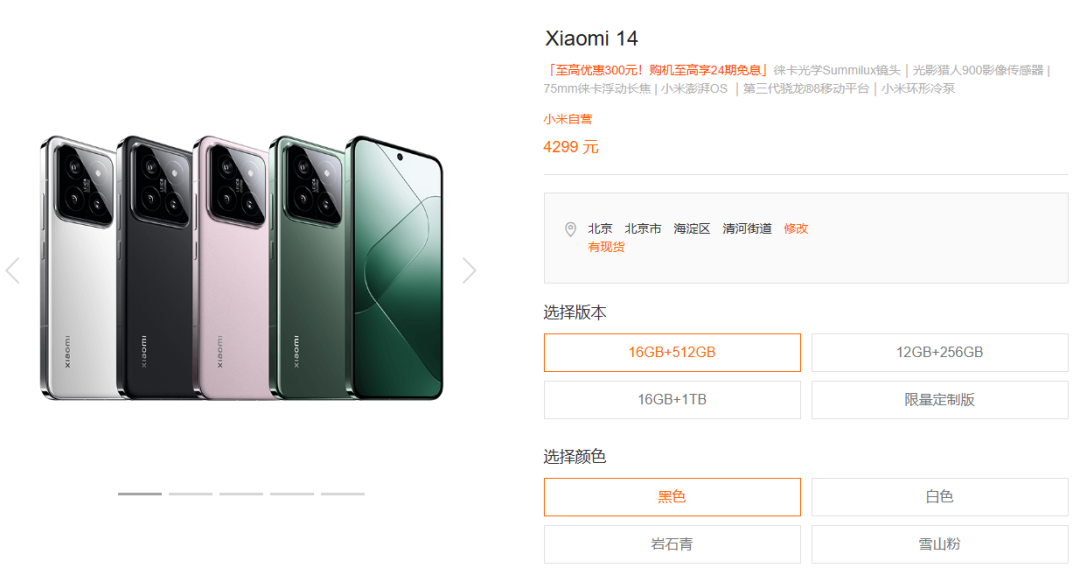Click 修改 to change the delivery address
This screenshot has width=1080, height=575.
click(796, 229)
